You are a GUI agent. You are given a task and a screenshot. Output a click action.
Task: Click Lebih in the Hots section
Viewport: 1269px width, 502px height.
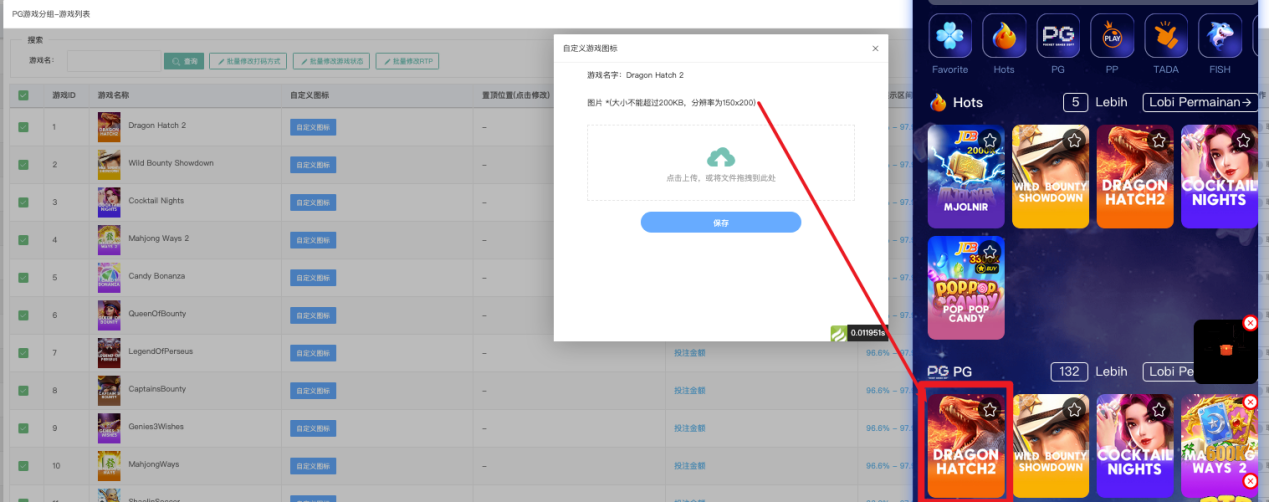(x=1111, y=102)
